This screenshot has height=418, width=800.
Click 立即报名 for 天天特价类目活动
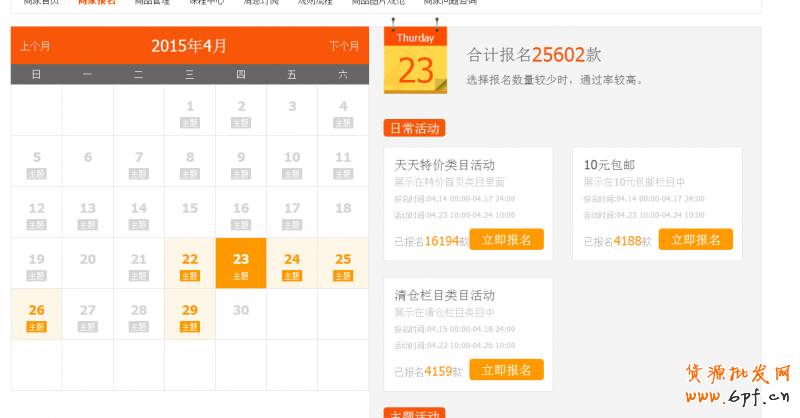[506, 240]
